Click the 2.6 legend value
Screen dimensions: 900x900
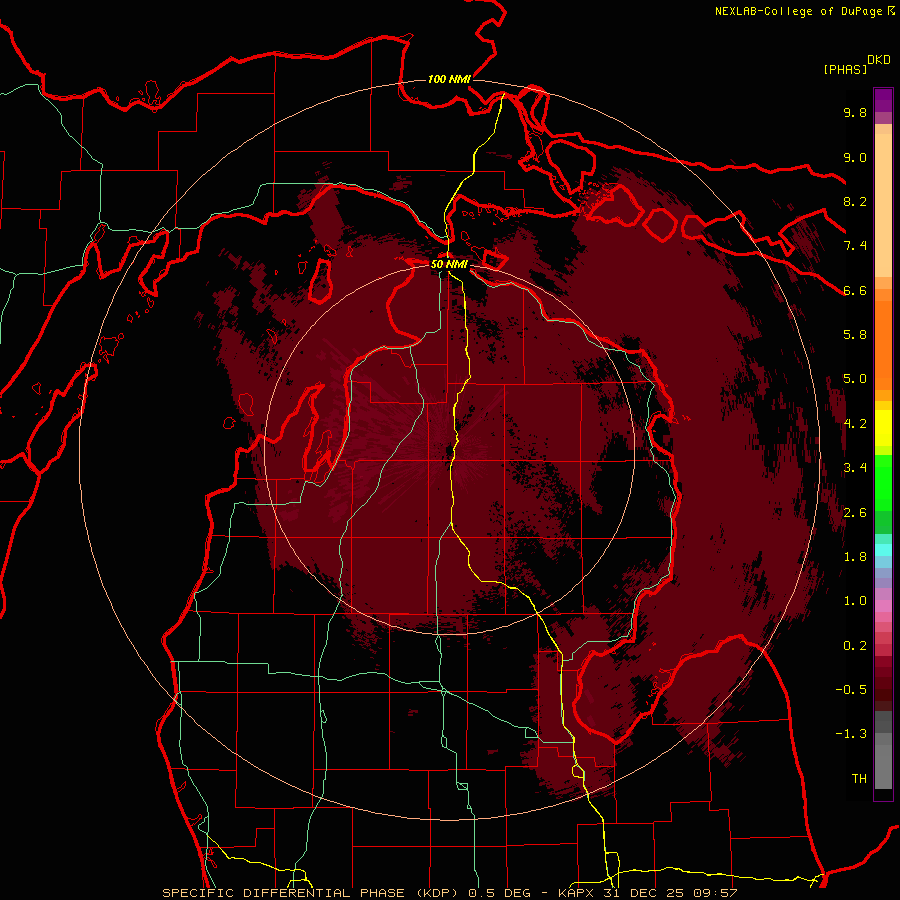[x=855, y=513]
